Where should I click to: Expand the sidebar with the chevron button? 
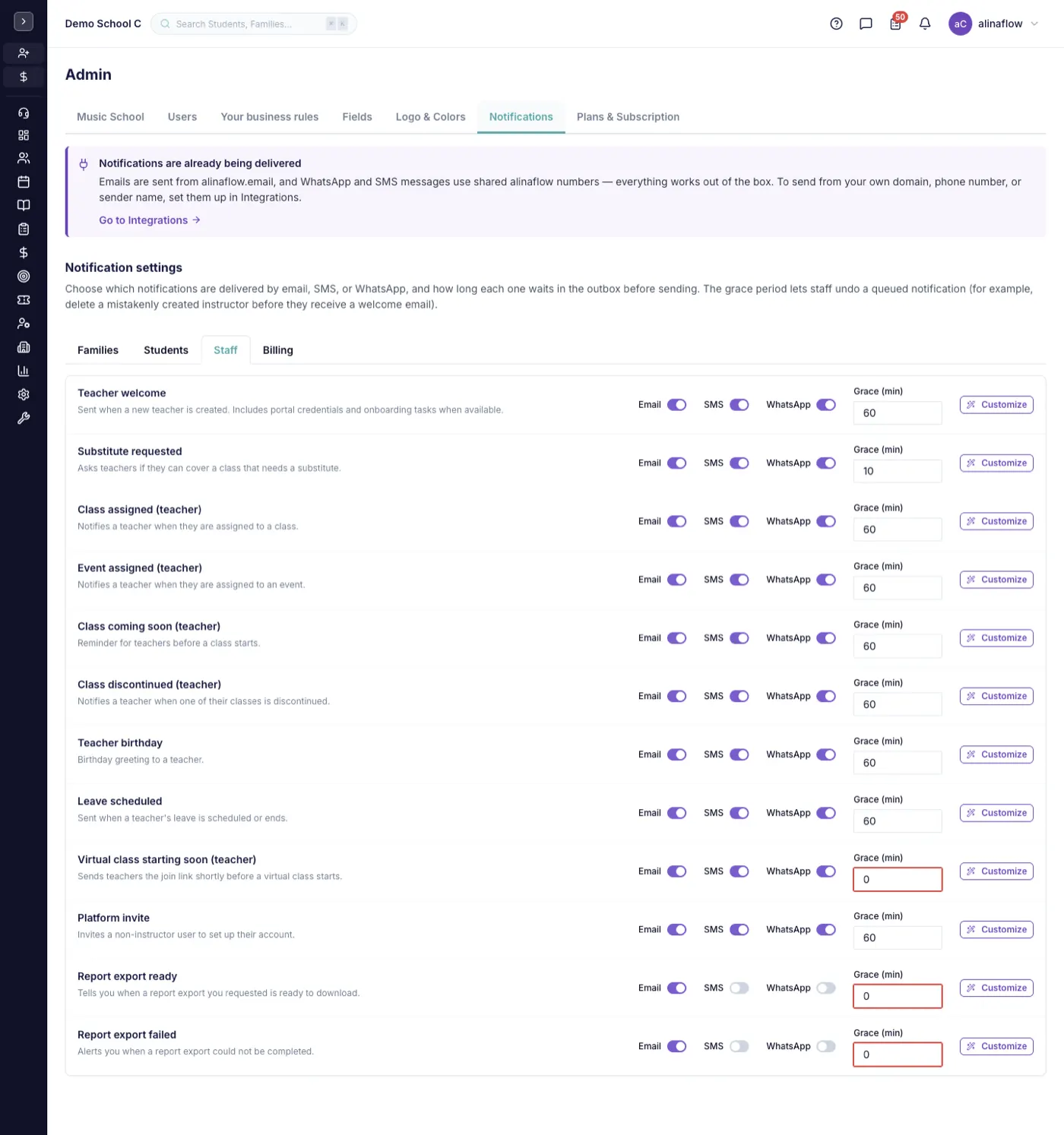click(x=24, y=21)
